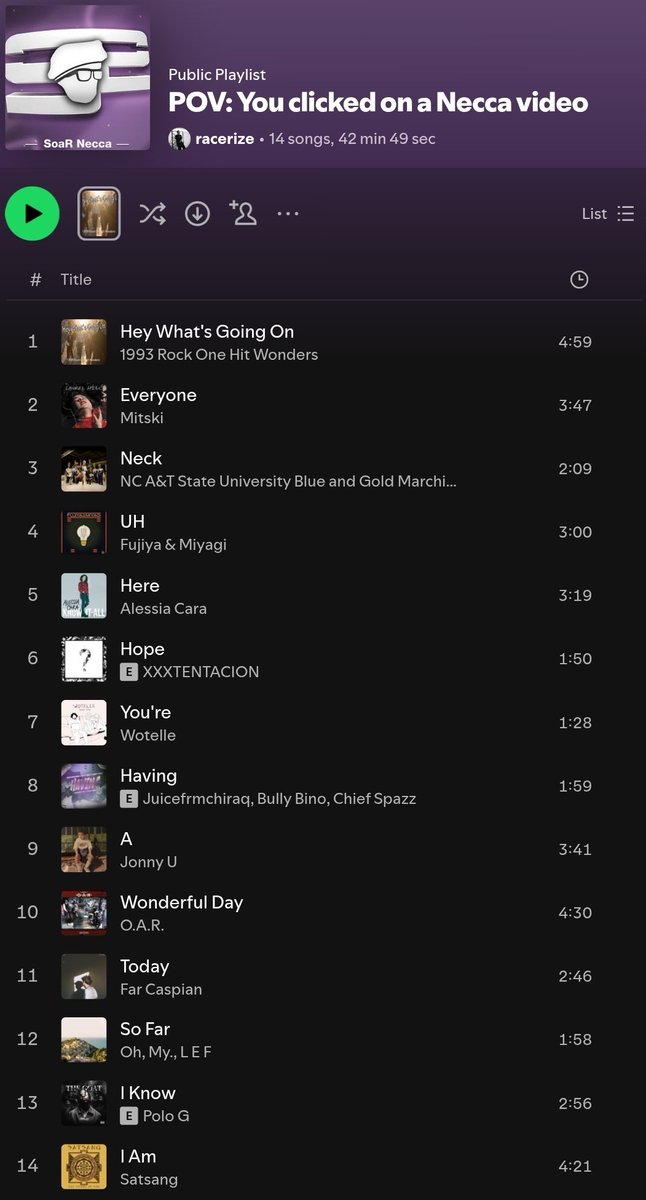This screenshot has width=646, height=1200.
Task: Open artist Wotelle
Action: tap(148, 735)
